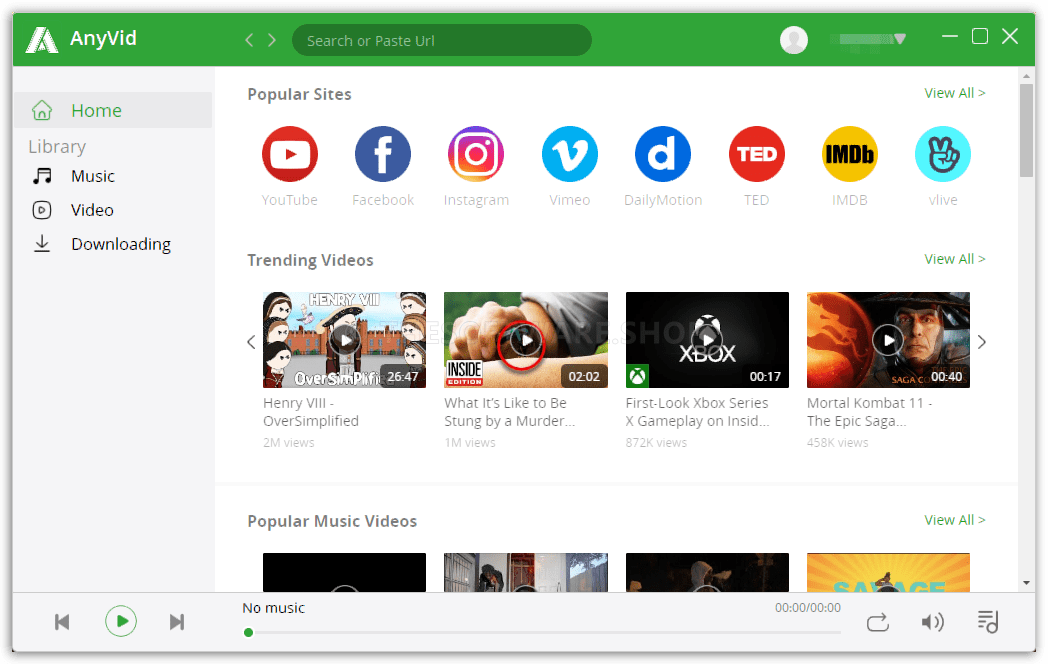Open the What It's Like to Be Stung title

[x=509, y=412]
